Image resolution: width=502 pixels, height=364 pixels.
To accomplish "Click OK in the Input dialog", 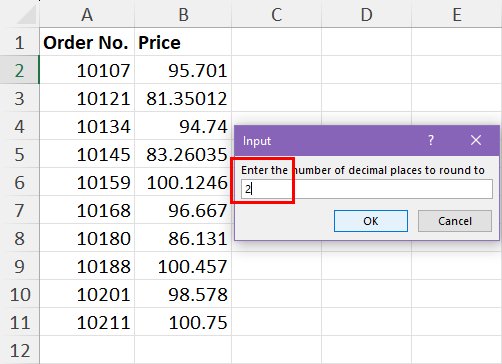I will 371,221.
